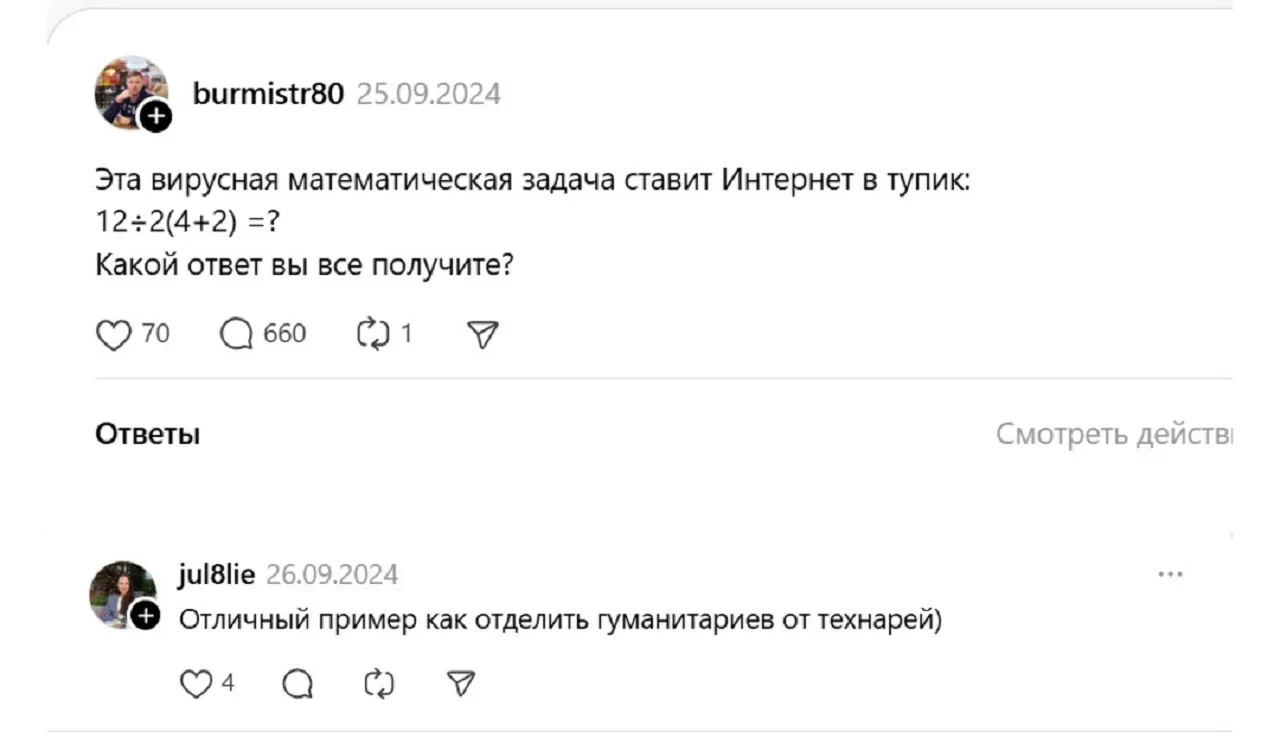Open the Смотреть действия link
Image resolution: width=1280 pixels, height=732 pixels.
point(1114,435)
